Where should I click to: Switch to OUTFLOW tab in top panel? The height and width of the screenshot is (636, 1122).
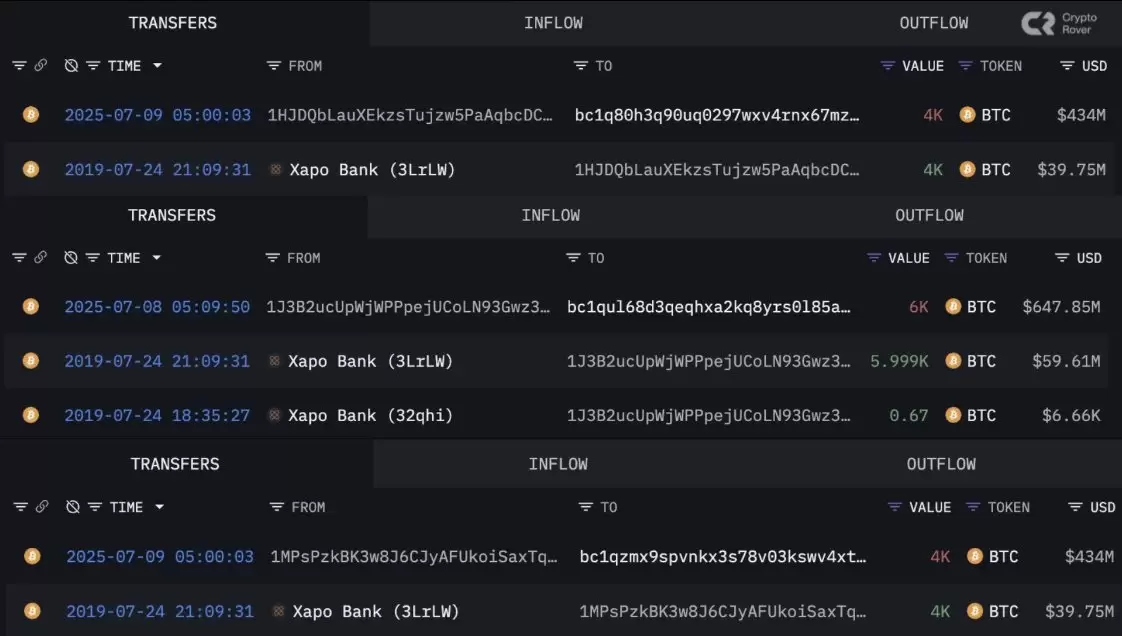[934, 23]
